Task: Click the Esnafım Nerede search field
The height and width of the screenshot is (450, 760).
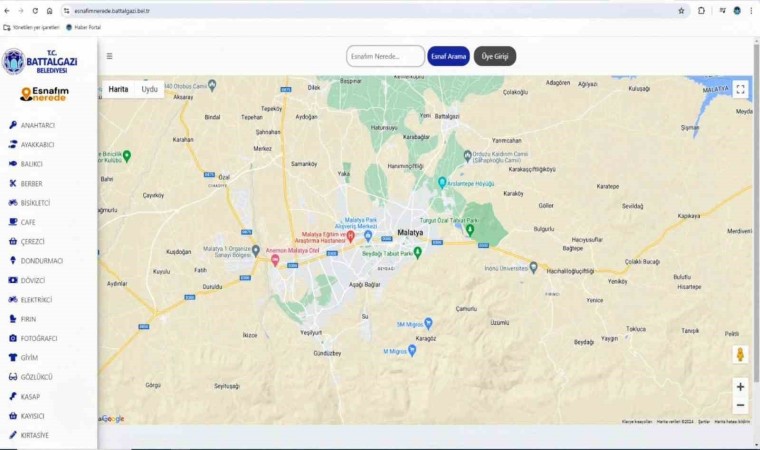Action: coord(385,56)
